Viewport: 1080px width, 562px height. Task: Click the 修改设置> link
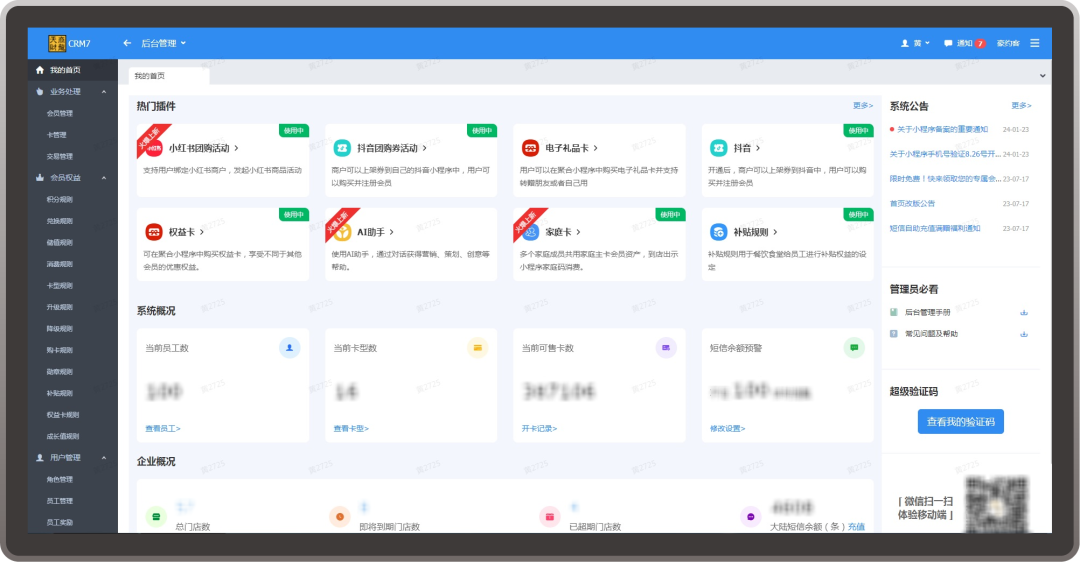(x=727, y=428)
